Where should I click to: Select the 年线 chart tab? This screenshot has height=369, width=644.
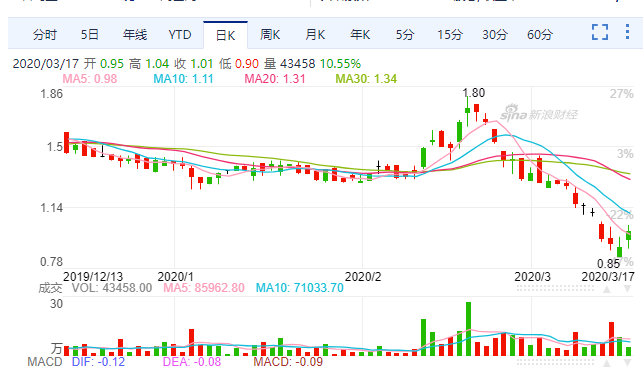135,35
